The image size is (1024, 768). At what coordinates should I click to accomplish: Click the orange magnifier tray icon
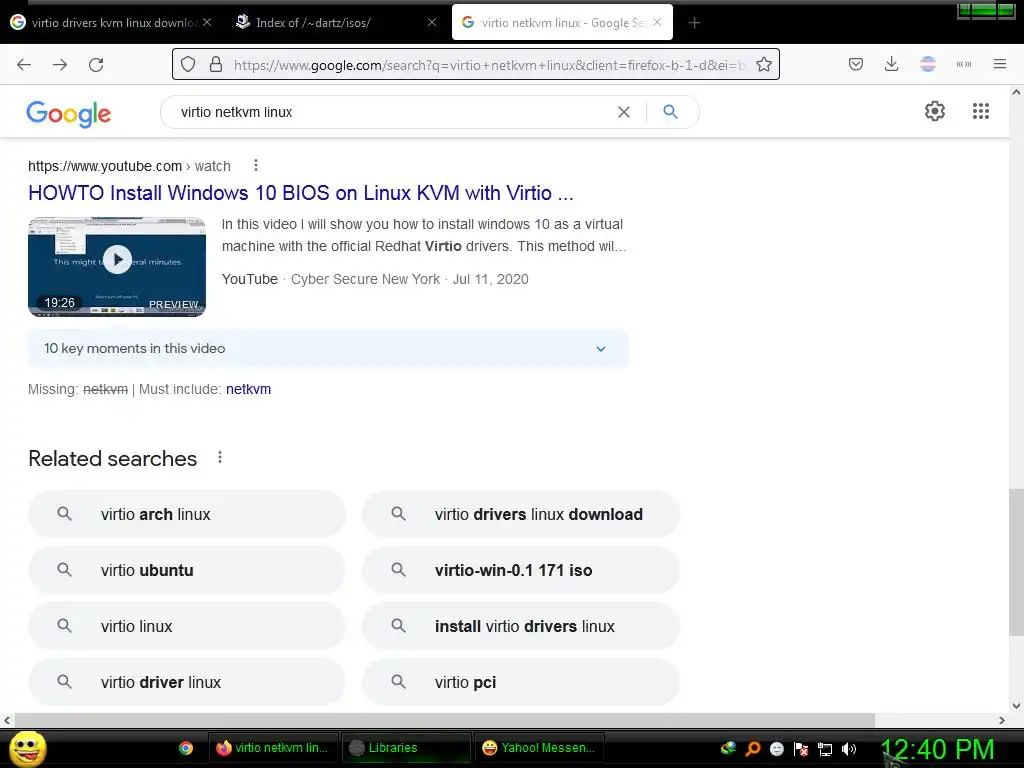[752, 749]
